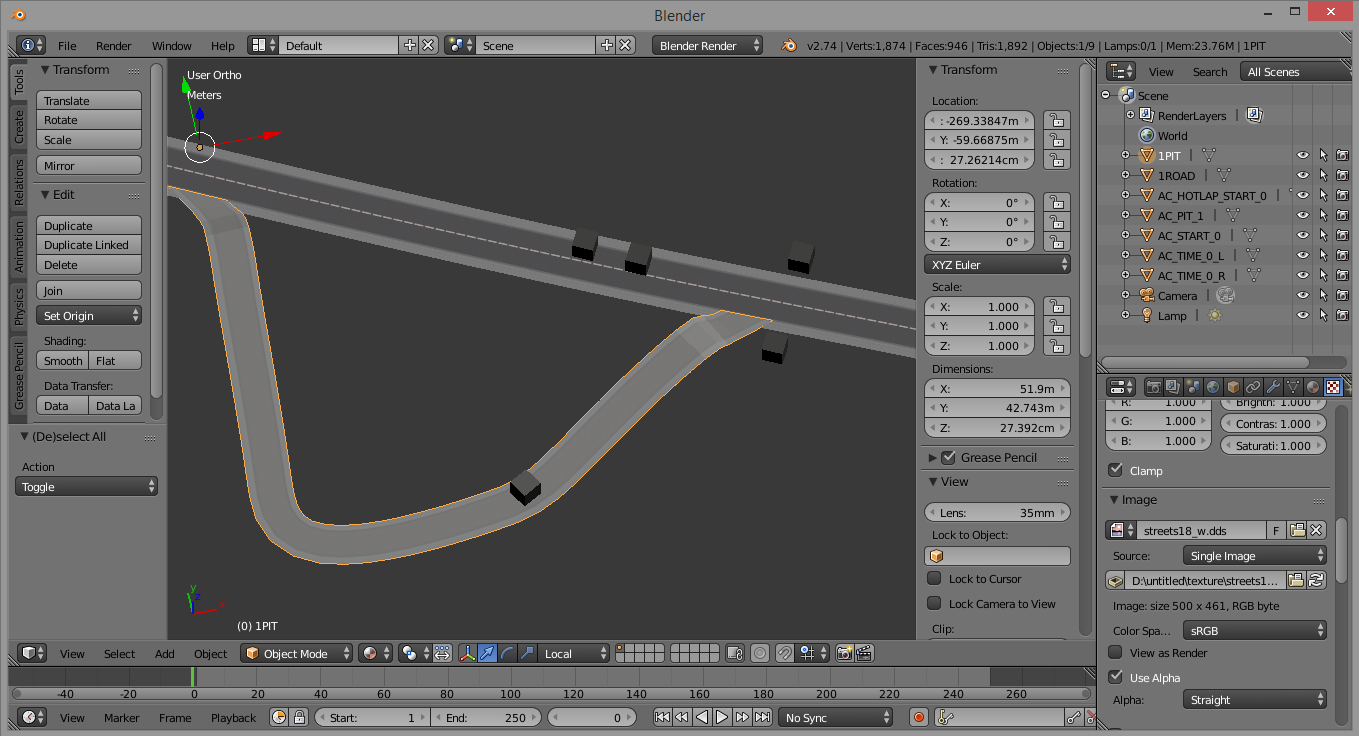
Task: Open the Texture properties tab (checker icon)
Action: [x=1333, y=387]
